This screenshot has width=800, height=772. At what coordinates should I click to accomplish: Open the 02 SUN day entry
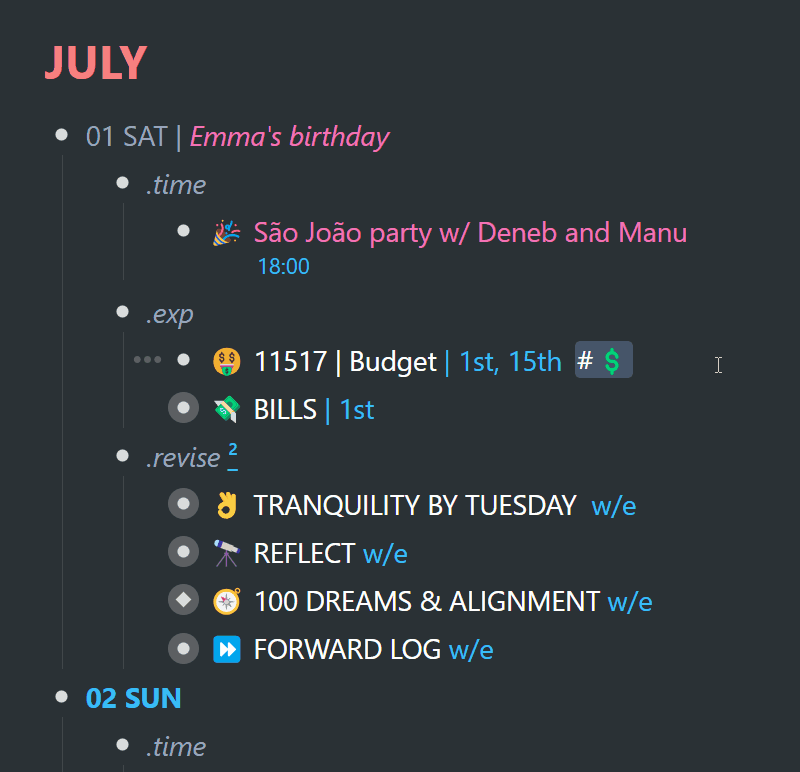(x=133, y=698)
